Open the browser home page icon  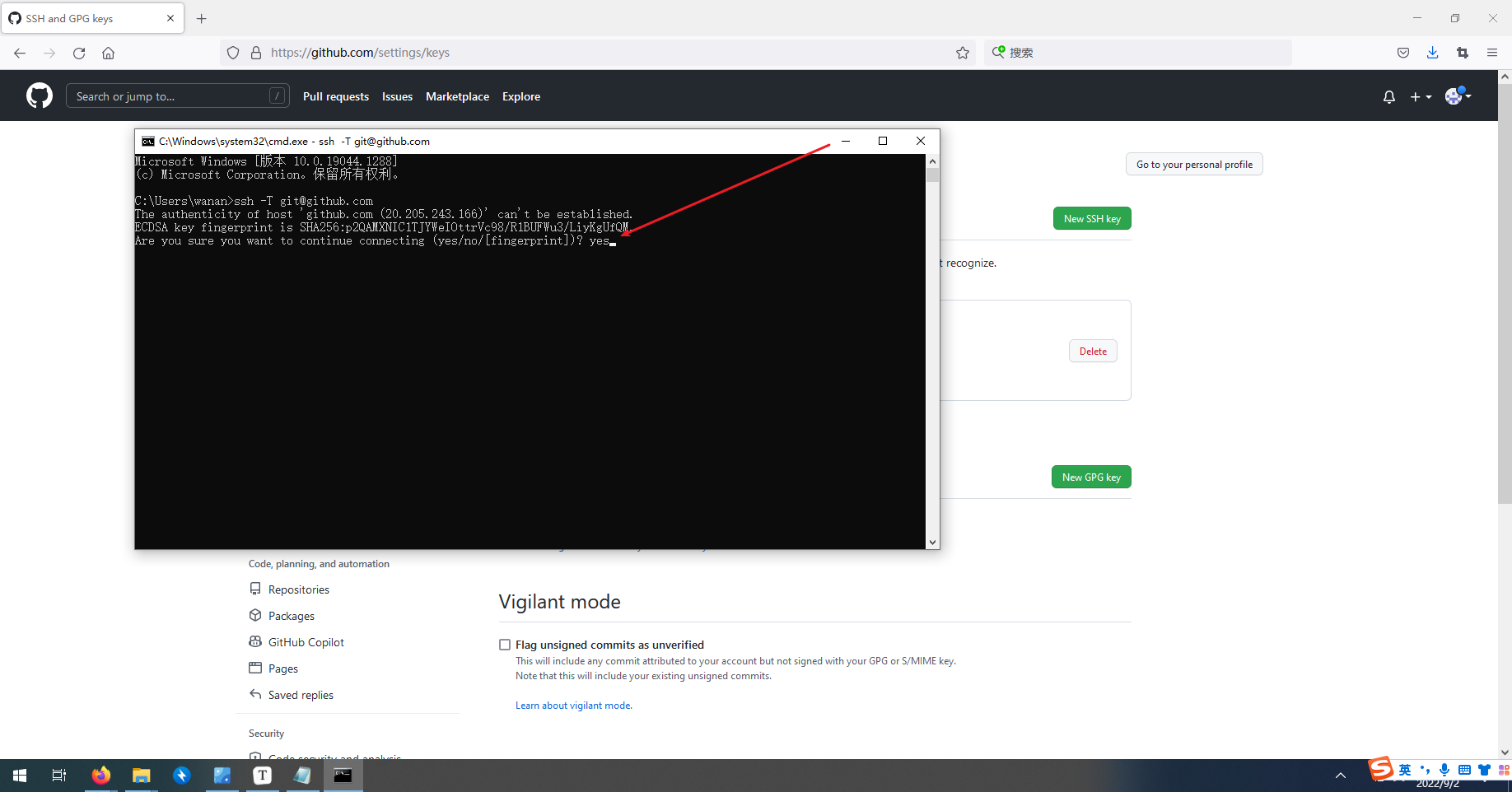[108, 53]
